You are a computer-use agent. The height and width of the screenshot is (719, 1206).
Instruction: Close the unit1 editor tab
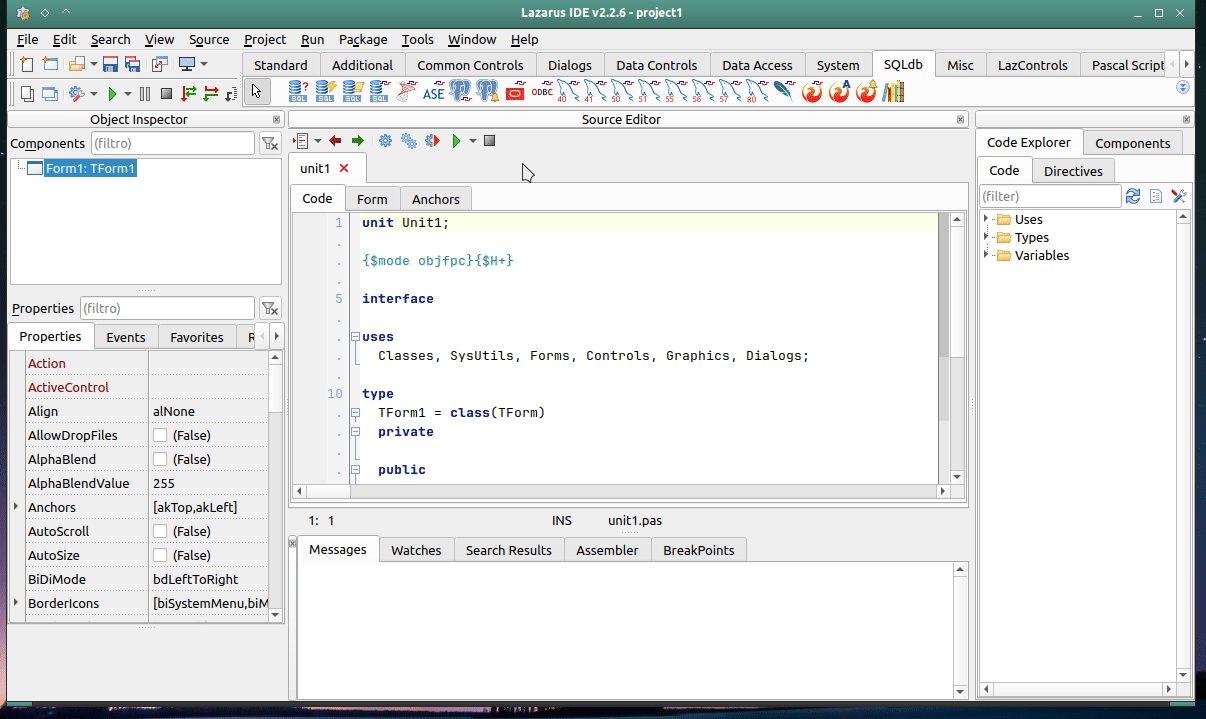[x=344, y=168]
